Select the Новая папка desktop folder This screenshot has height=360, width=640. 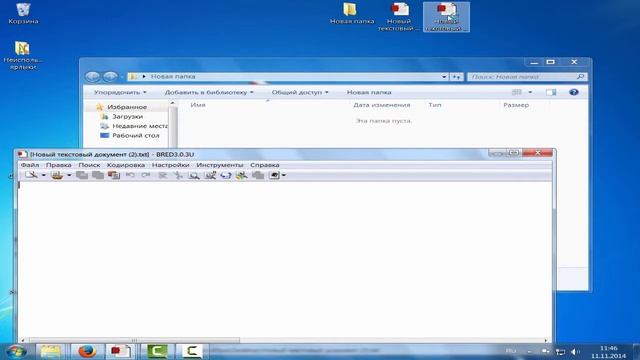click(352, 13)
